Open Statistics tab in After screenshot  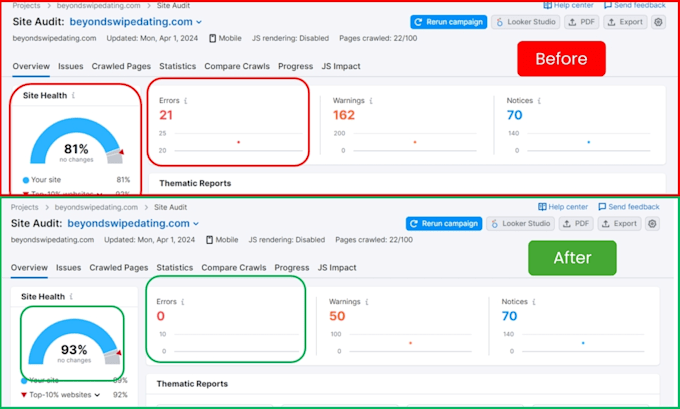pos(175,268)
